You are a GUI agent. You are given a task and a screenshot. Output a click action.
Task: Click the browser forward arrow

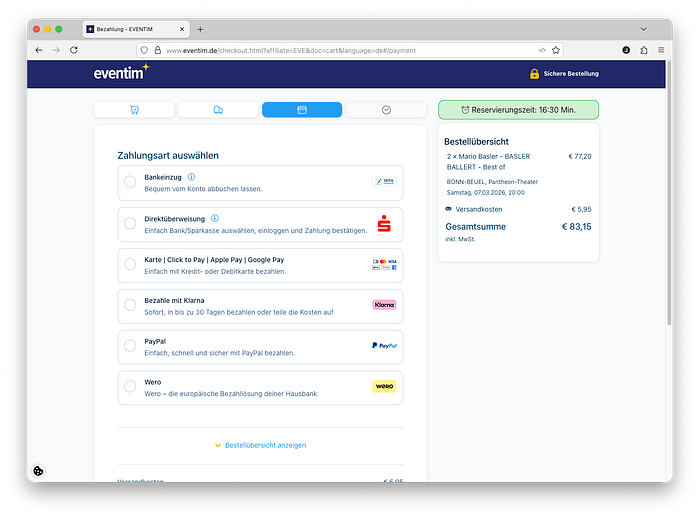pos(56,50)
